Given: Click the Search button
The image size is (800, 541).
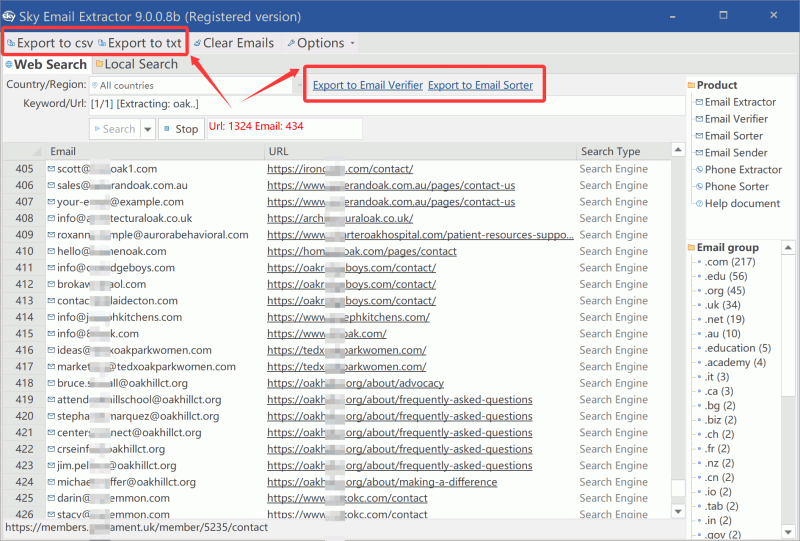Looking at the screenshot, I should (115, 129).
